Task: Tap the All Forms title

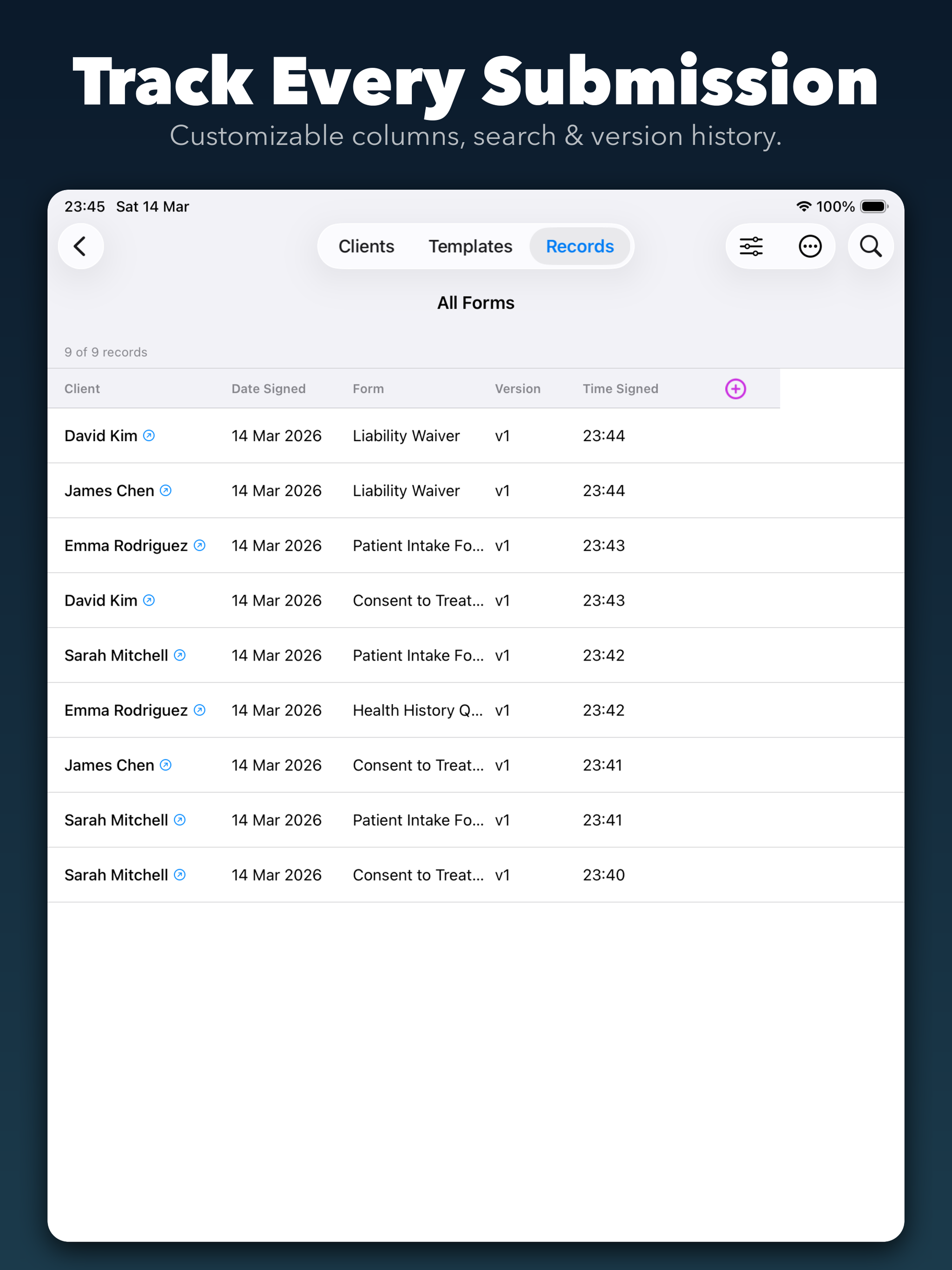Action: (476, 303)
